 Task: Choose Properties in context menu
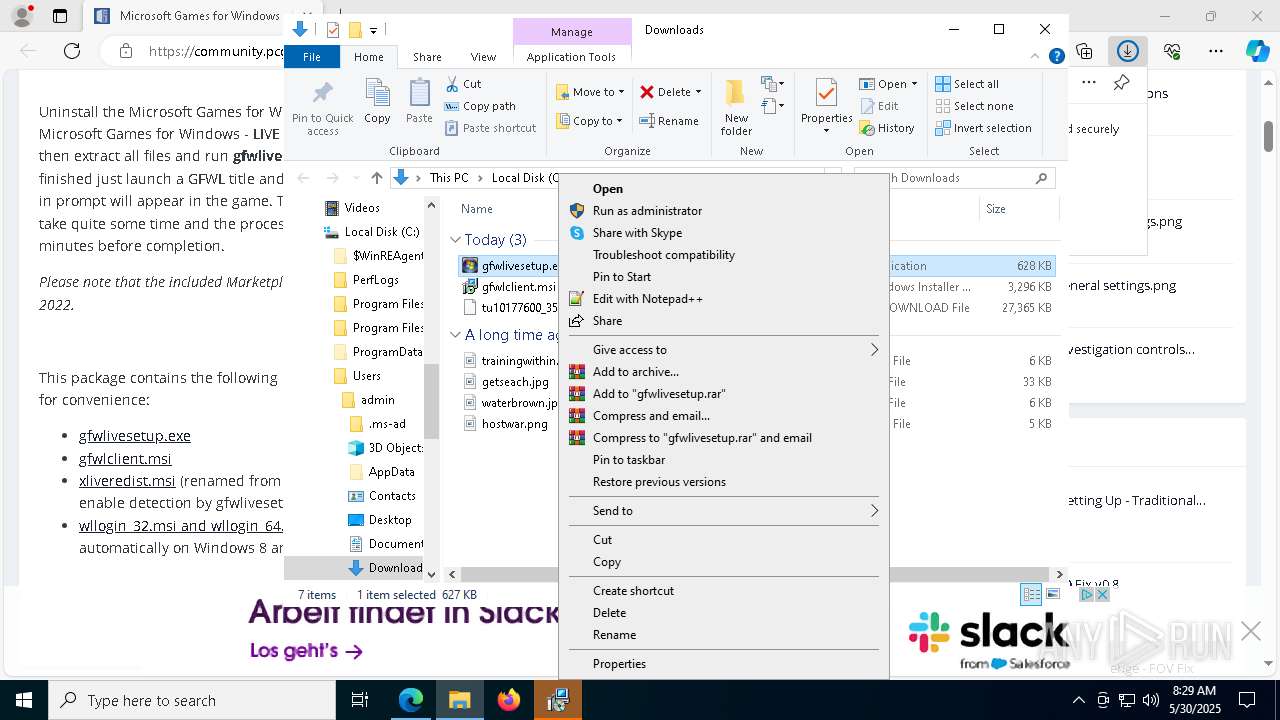pos(723,664)
